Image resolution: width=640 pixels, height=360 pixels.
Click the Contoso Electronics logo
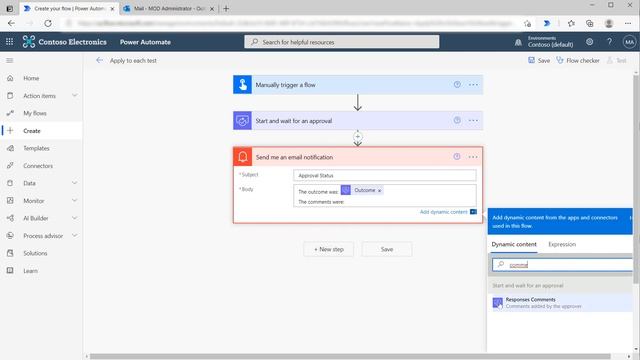coord(64,42)
